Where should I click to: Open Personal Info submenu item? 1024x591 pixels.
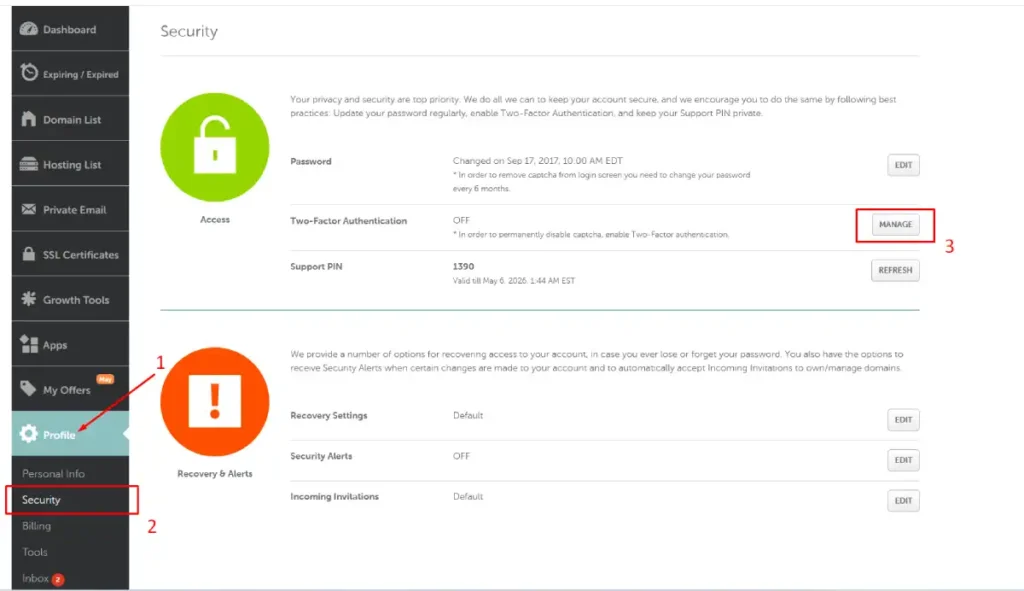(x=54, y=473)
